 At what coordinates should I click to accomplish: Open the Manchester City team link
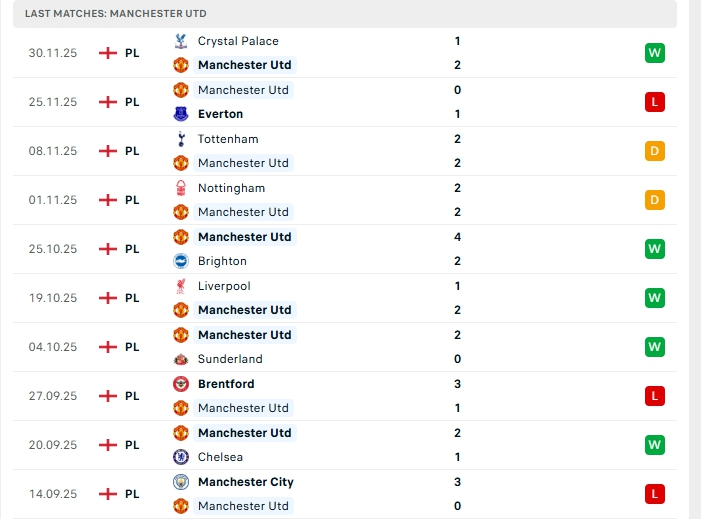[245, 482]
